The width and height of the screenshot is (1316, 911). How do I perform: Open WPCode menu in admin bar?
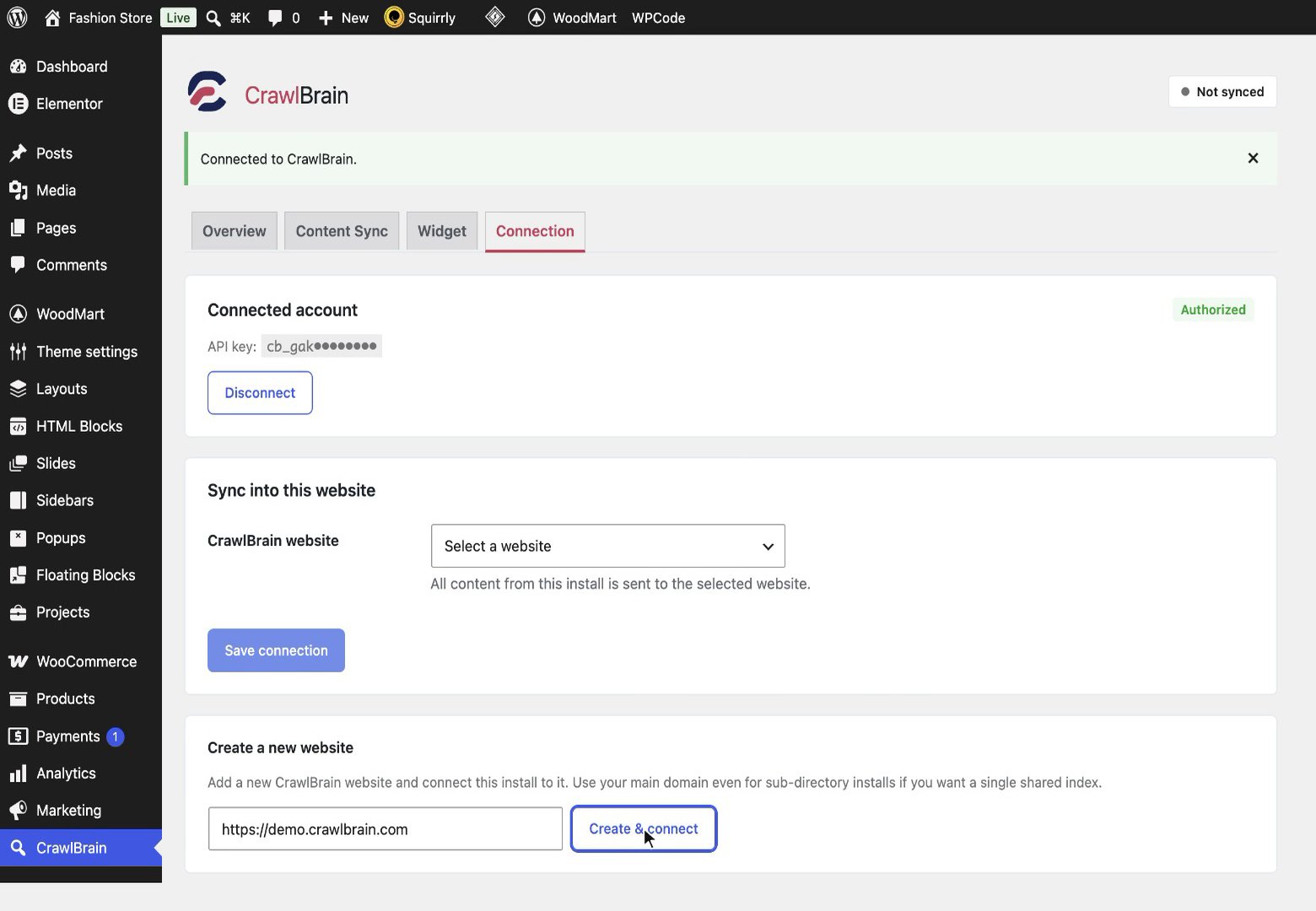658,18
